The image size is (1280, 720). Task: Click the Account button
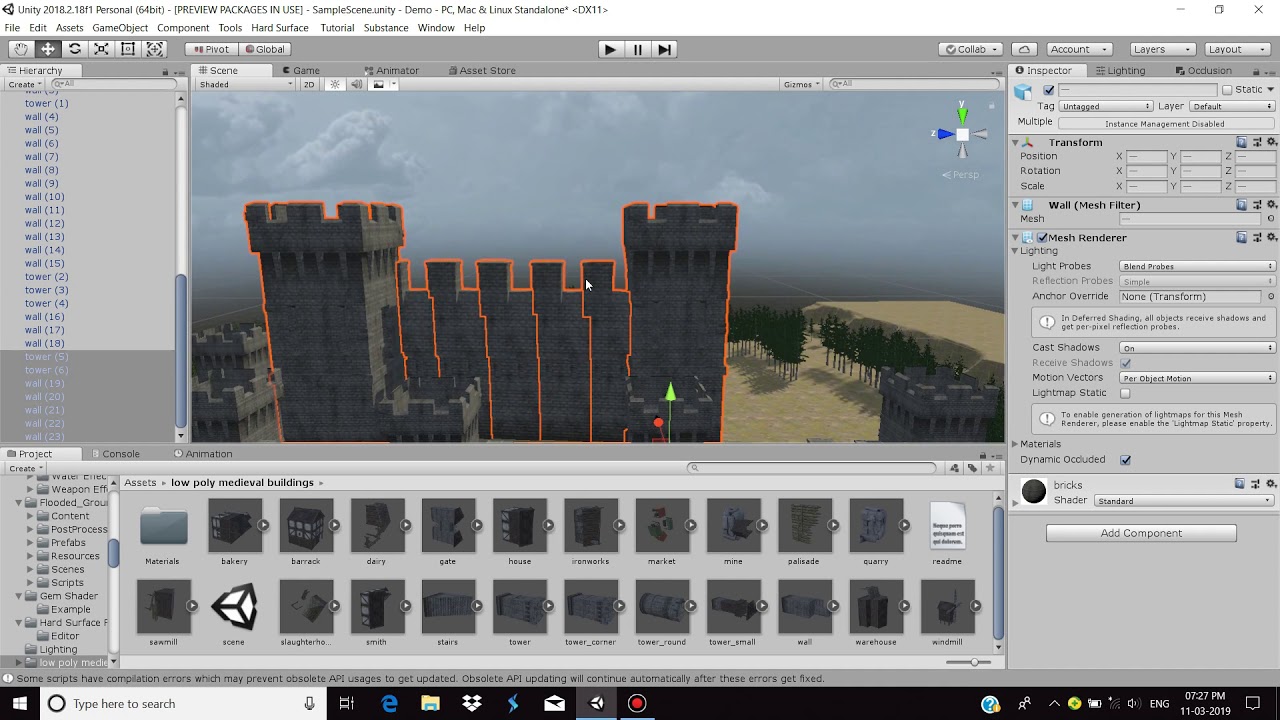1078,49
